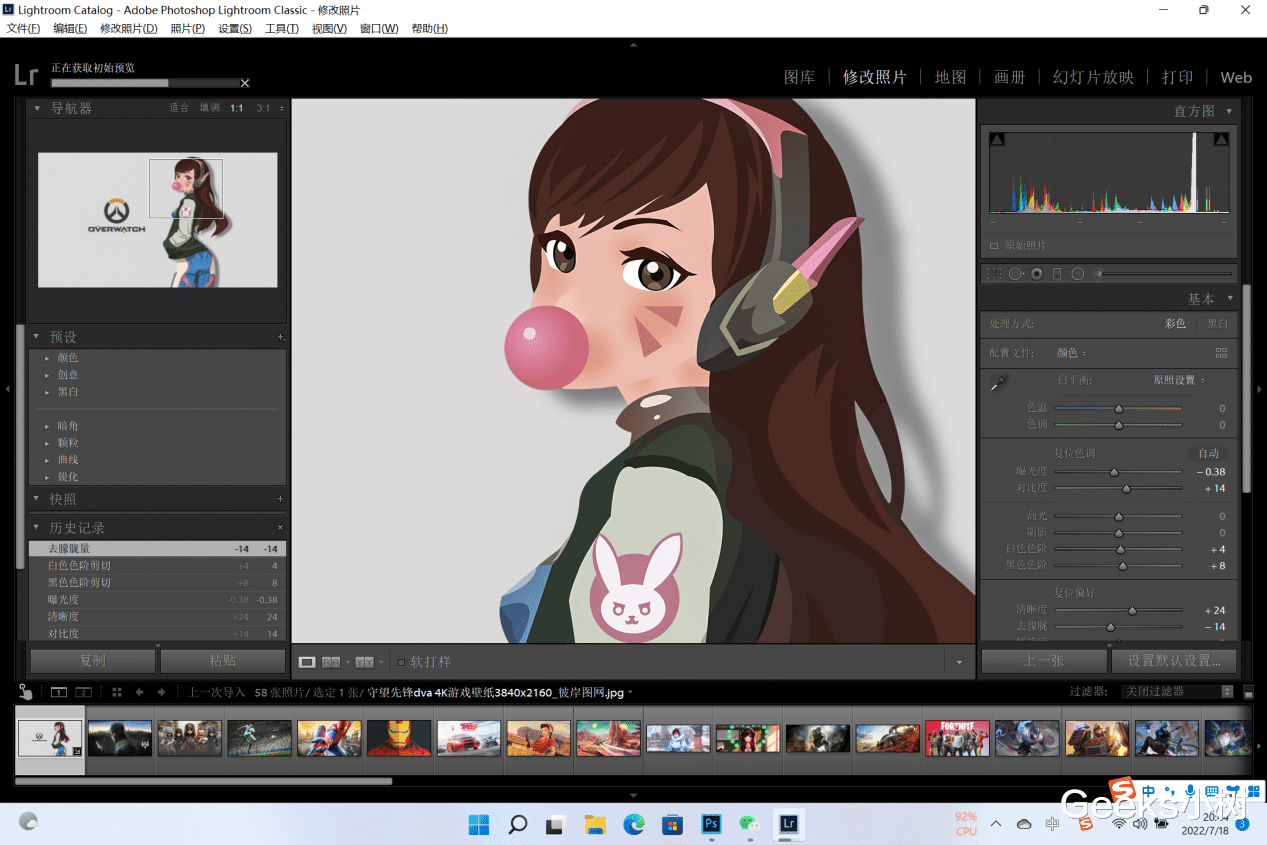Screen dimensions: 1267x845
Task: Select the red eye correction tool
Action: click(x=1037, y=273)
